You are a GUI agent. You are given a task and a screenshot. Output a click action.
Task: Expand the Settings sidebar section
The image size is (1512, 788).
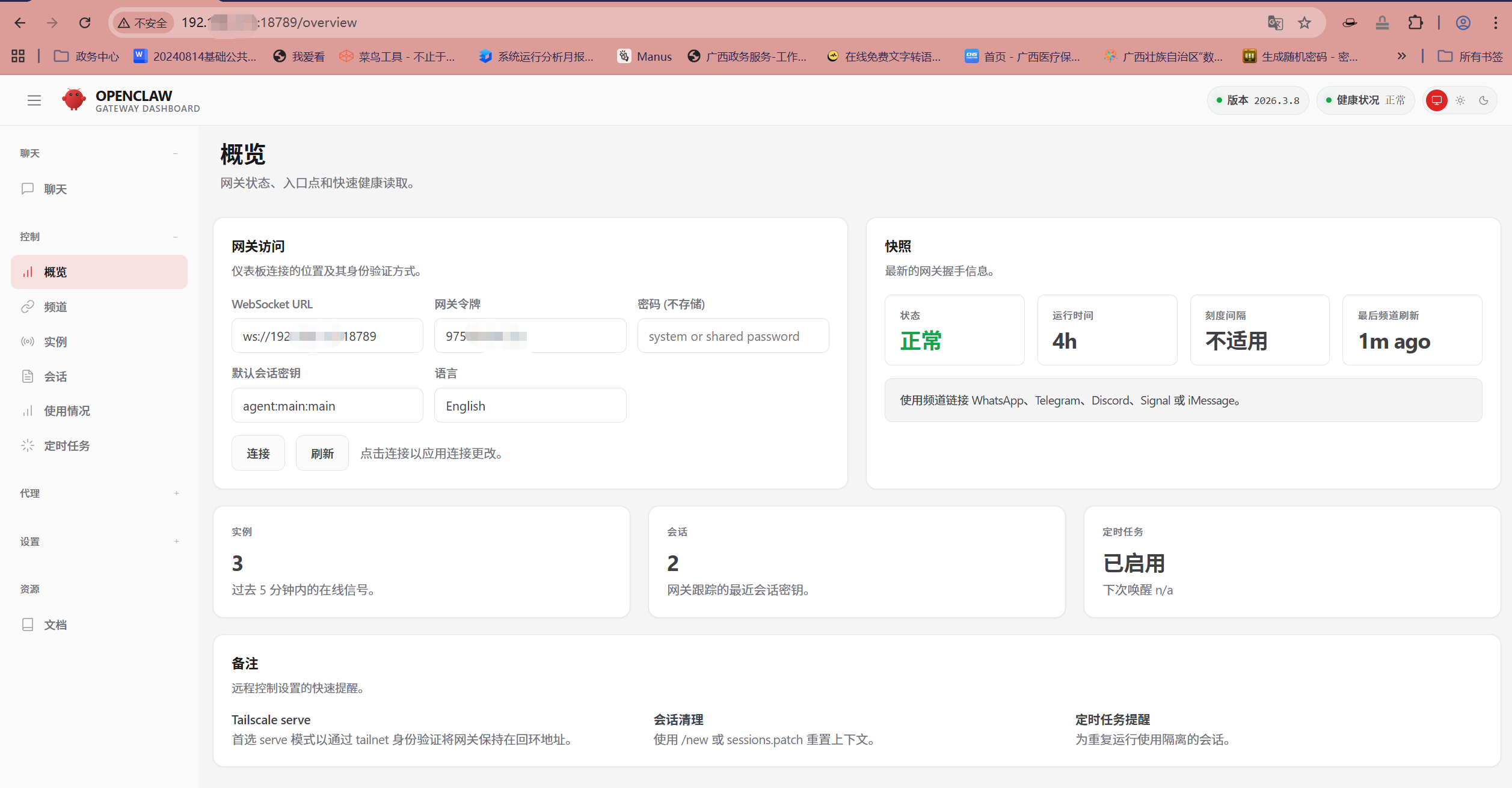pos(176,541)
